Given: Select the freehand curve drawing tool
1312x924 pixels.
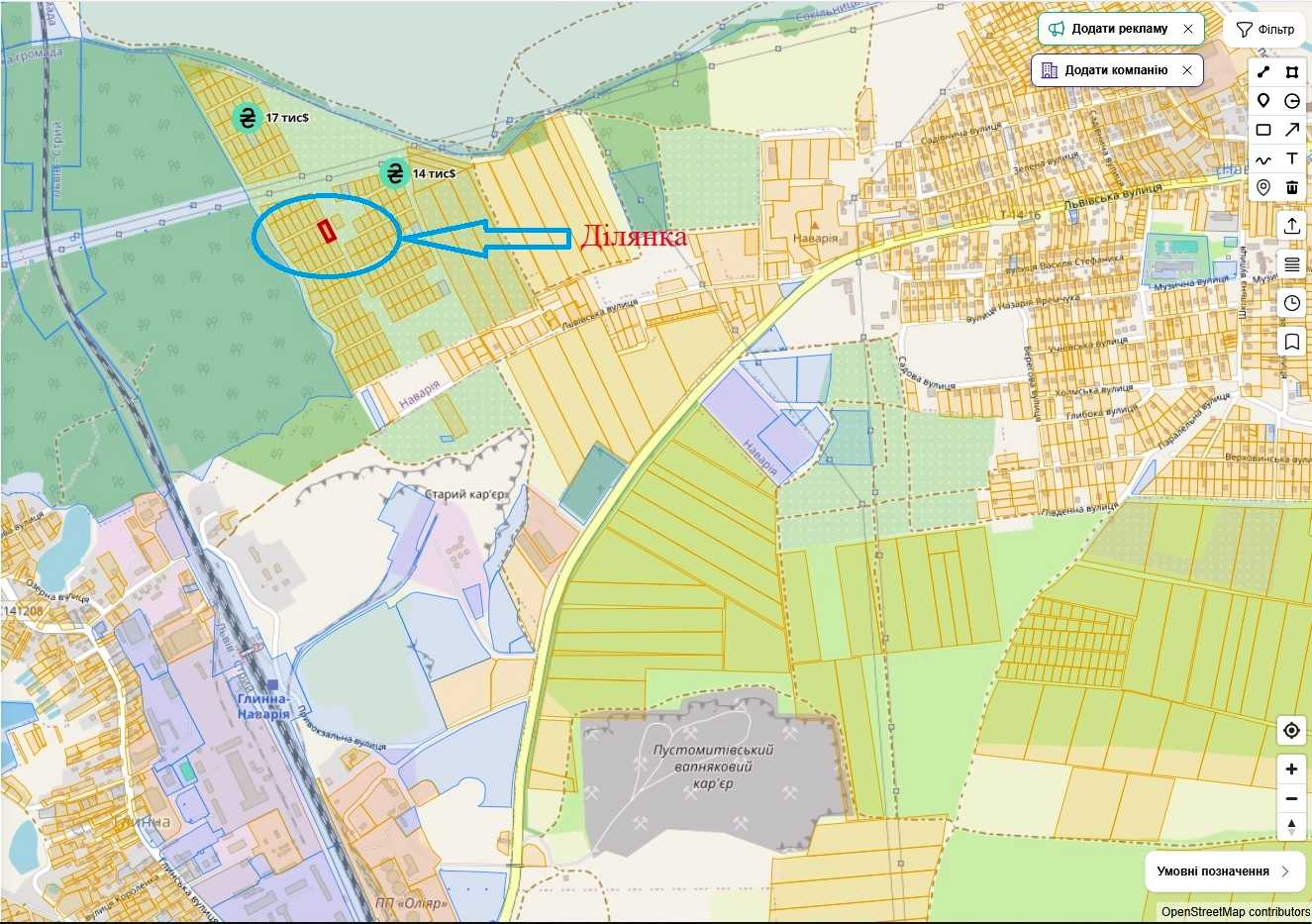Looking at the screenshot, I should coord(1263,158).
